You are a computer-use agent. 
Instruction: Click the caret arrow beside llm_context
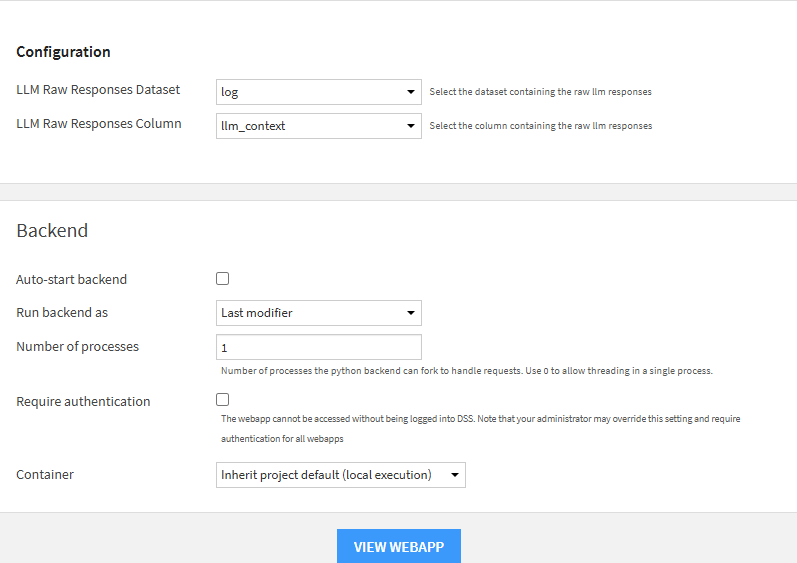point(411,126)
